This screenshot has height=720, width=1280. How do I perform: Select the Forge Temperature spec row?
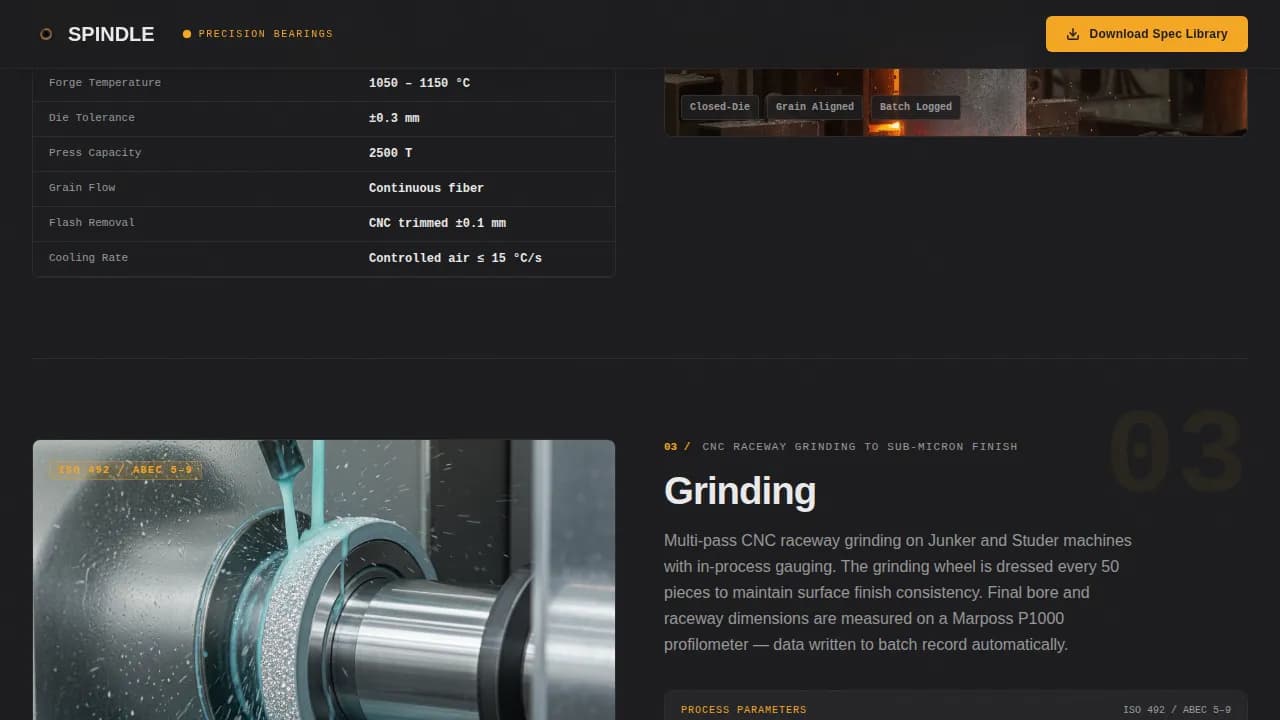(324, 83)
